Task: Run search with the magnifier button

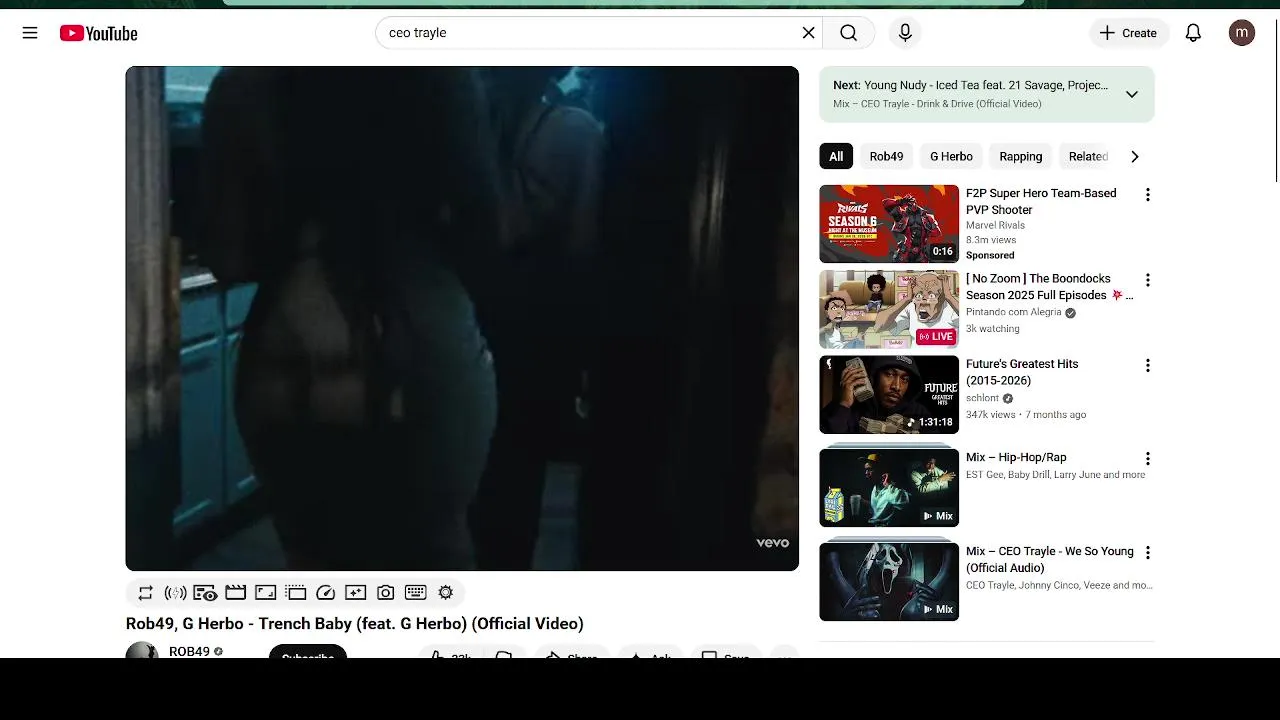Action: (848, 33)
